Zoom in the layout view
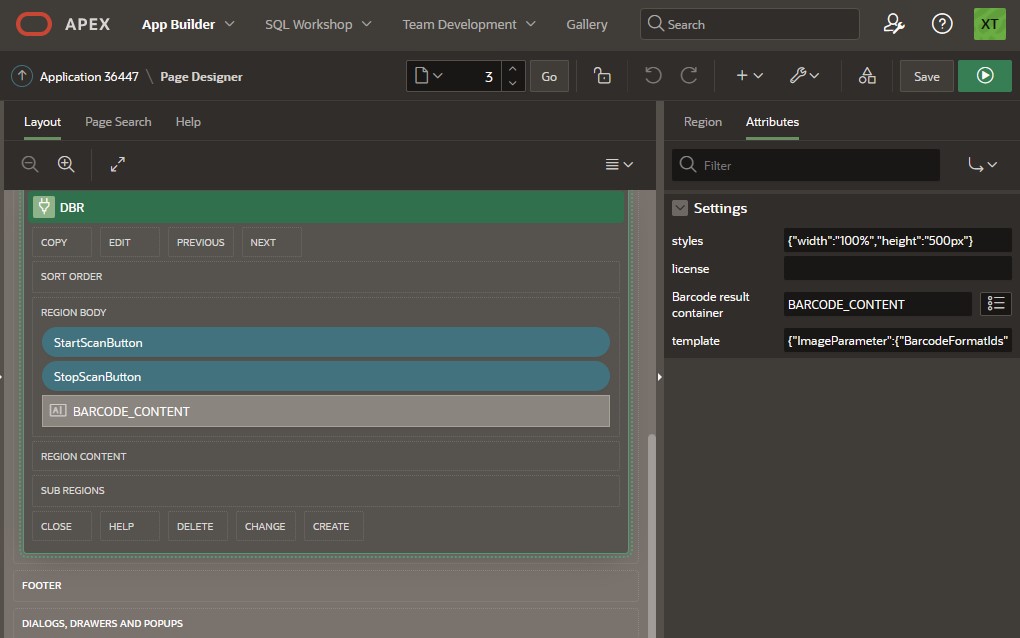Image resolution: width=1020 pixels, height=638 pixels. point(66,164)
